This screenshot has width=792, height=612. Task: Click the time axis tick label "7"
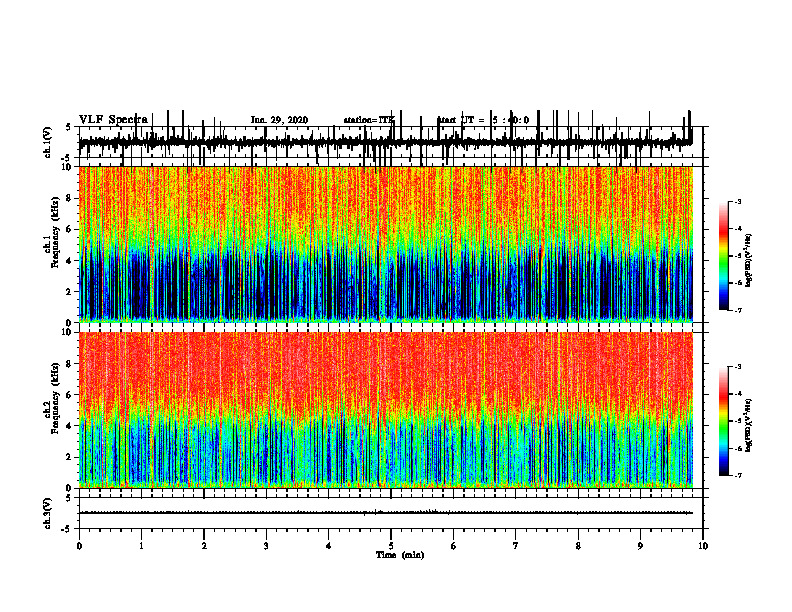point(516,546)
